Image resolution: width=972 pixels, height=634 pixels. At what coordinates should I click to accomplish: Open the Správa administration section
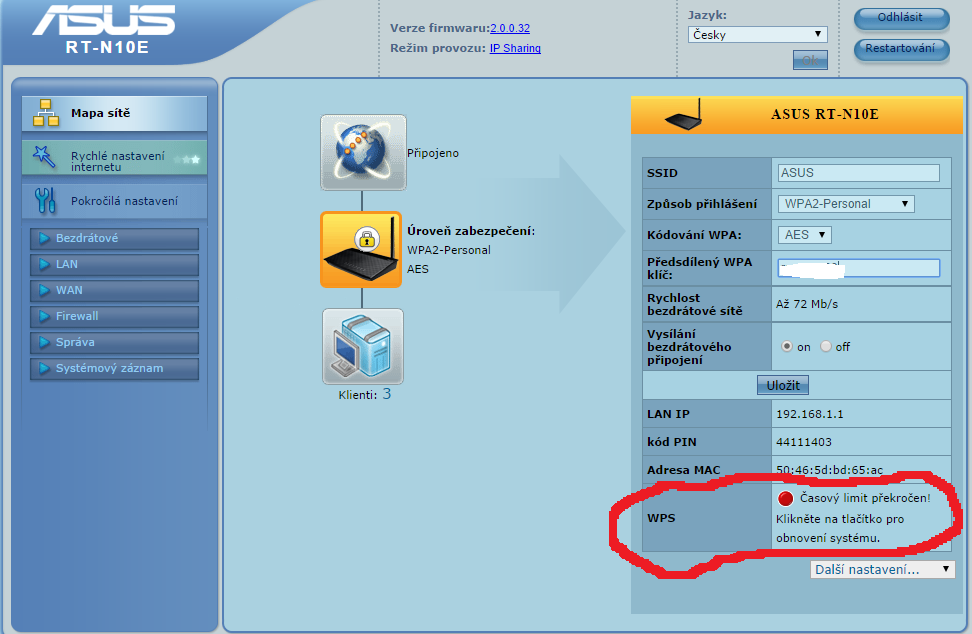115,343
